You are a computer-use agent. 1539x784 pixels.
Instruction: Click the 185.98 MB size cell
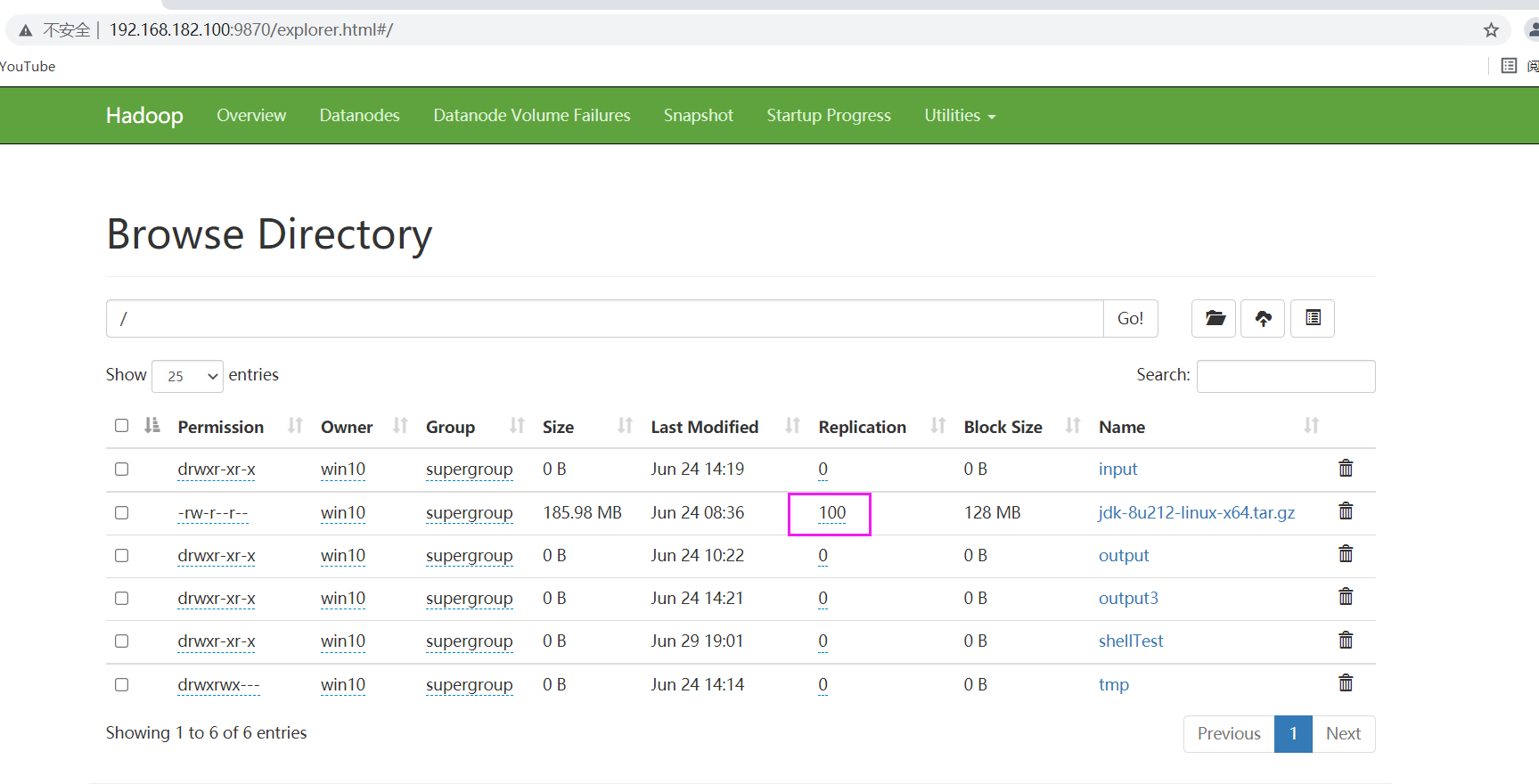(x=582, y=512)
